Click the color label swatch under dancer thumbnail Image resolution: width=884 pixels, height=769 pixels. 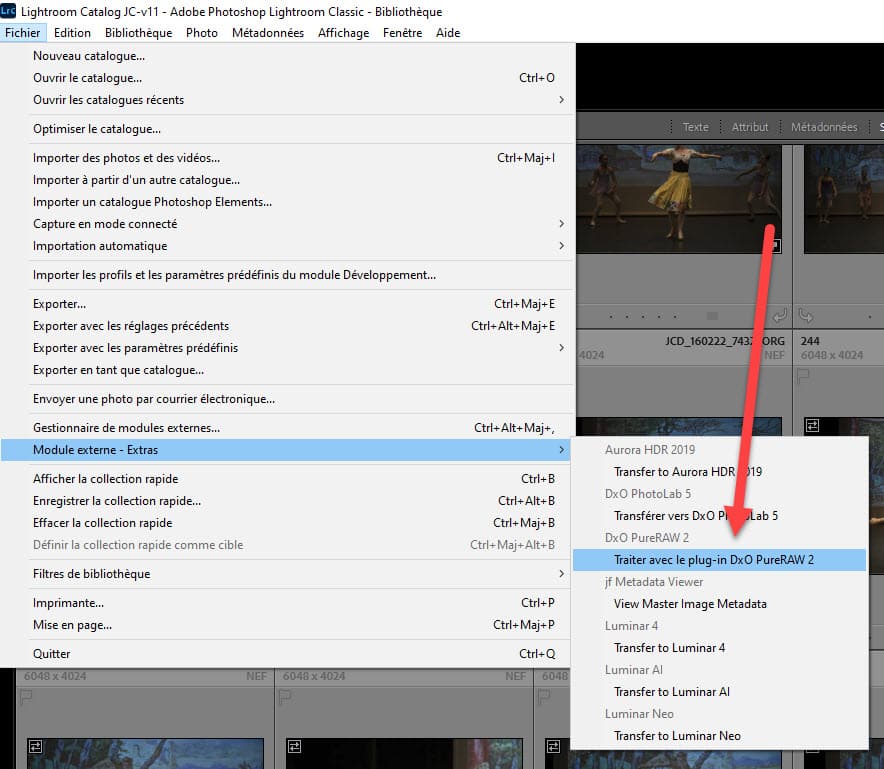(713, 316)
